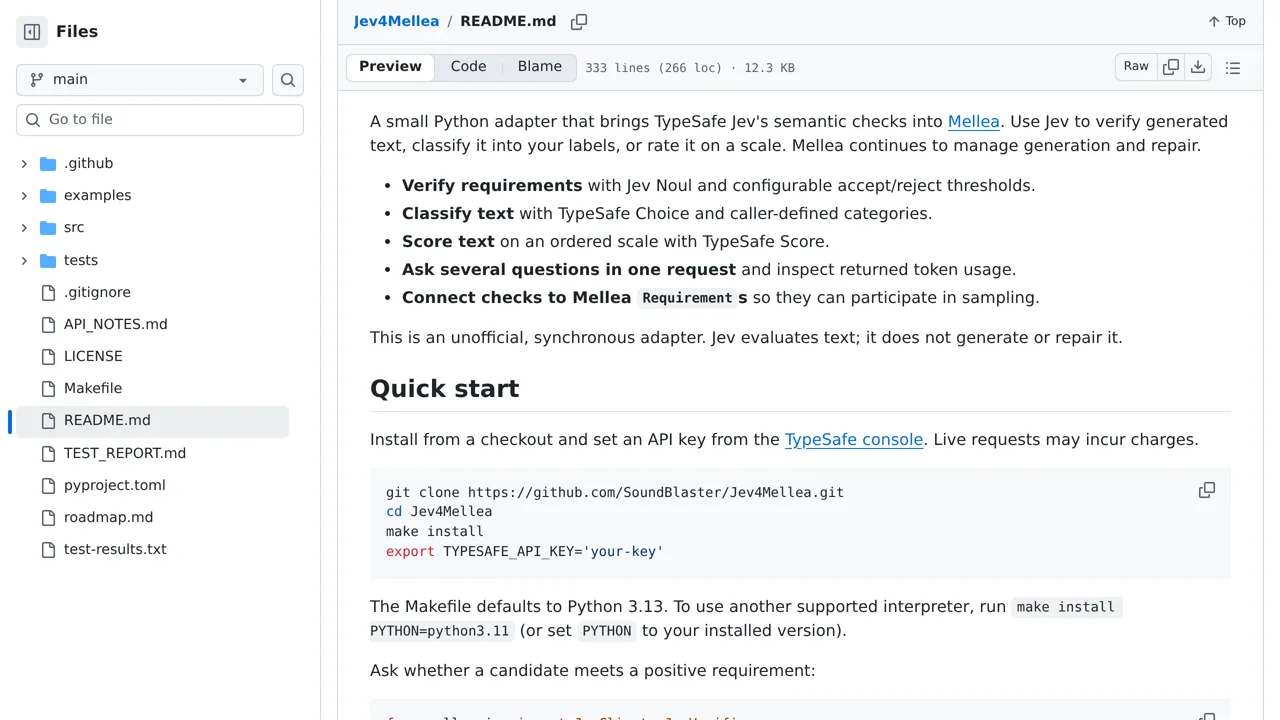1280x720 pixels.
Task: Copy the git clone code block
Action: click(x=1207, y=490)
